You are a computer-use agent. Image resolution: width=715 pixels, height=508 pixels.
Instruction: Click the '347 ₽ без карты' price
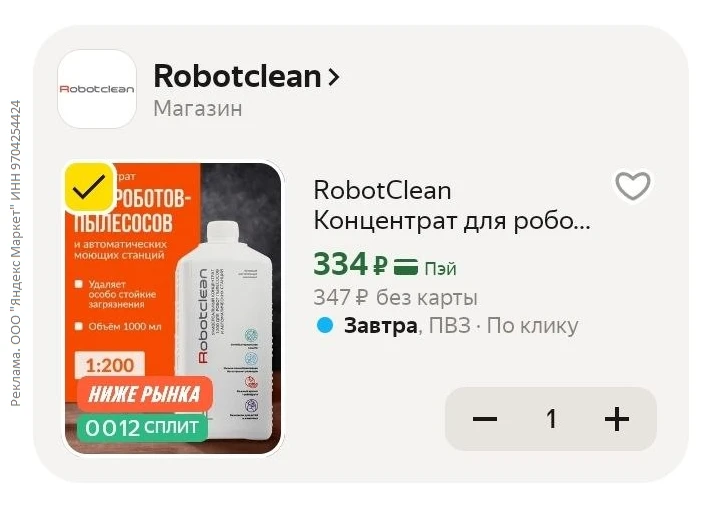pyautogui.click(x=395, y=298)
